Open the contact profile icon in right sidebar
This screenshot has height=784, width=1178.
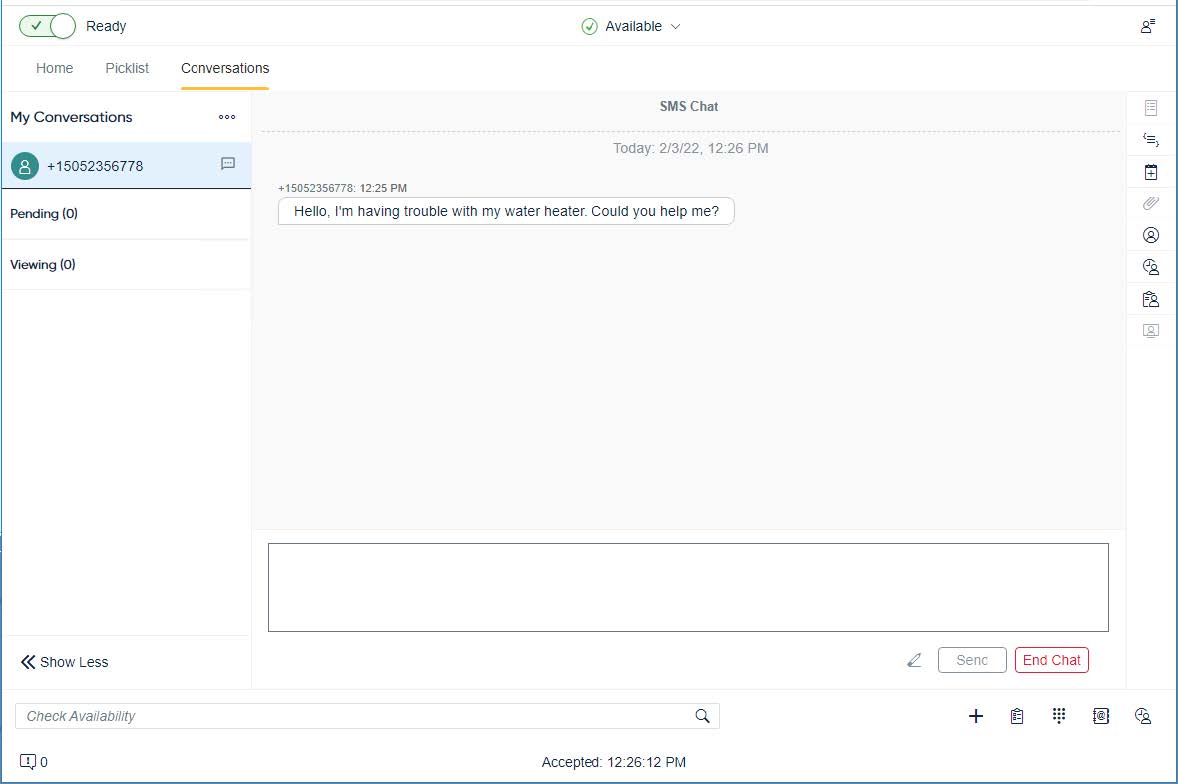(1151, 235)
